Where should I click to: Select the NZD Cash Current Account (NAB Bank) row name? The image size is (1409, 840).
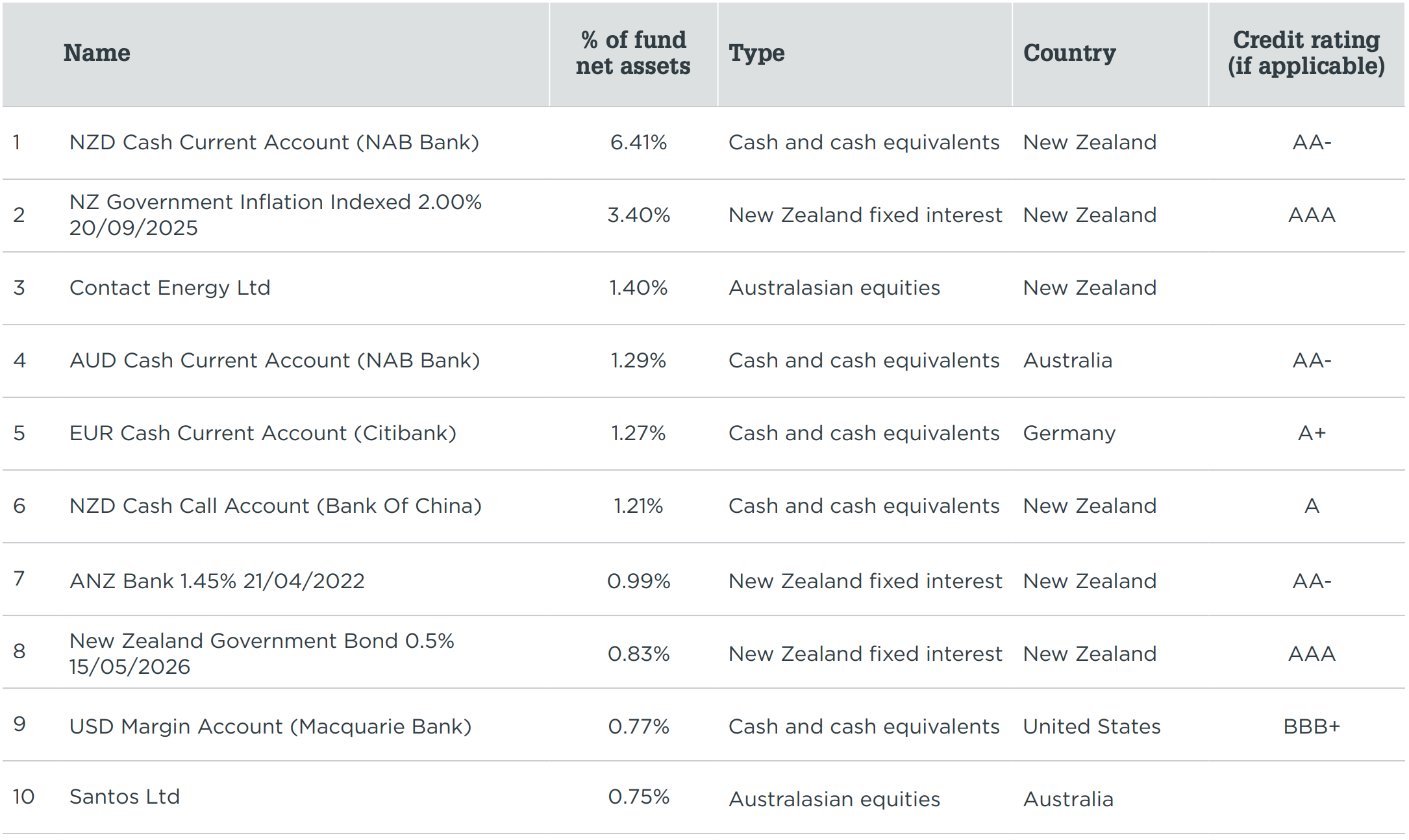[274, 143]
